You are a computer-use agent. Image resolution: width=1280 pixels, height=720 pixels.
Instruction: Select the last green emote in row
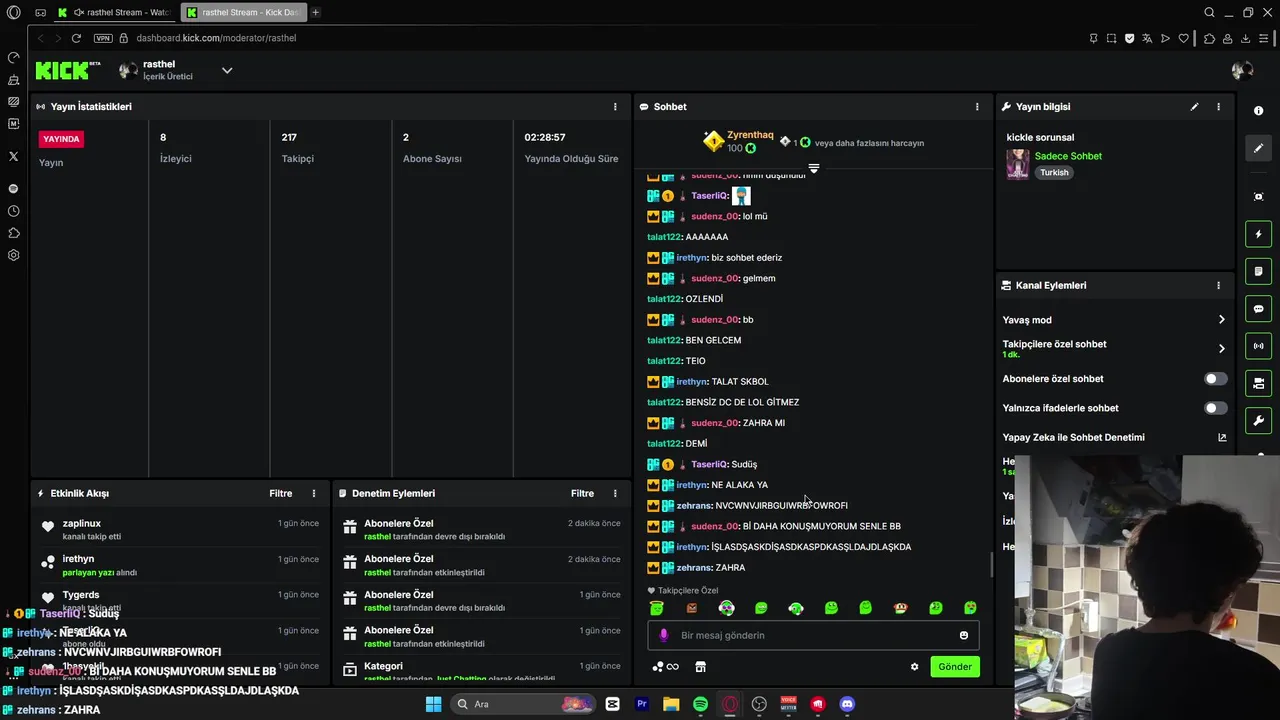click(x=970, y=608)
